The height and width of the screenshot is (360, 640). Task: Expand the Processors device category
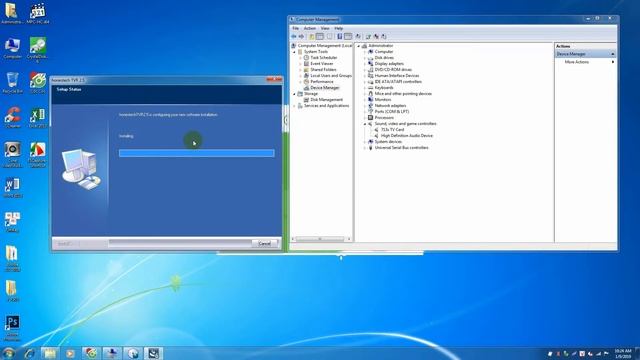point(364,118)
